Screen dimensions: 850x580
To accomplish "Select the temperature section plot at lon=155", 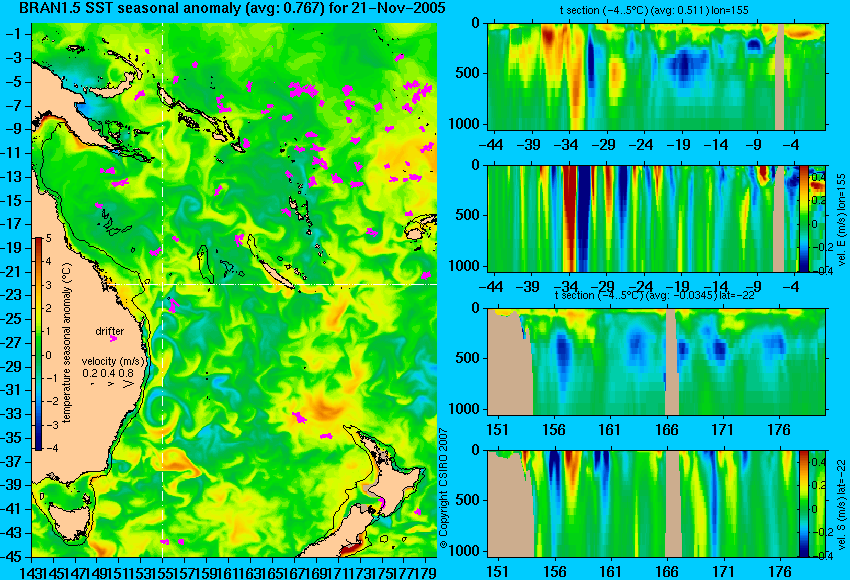I will tap(656, 76).
